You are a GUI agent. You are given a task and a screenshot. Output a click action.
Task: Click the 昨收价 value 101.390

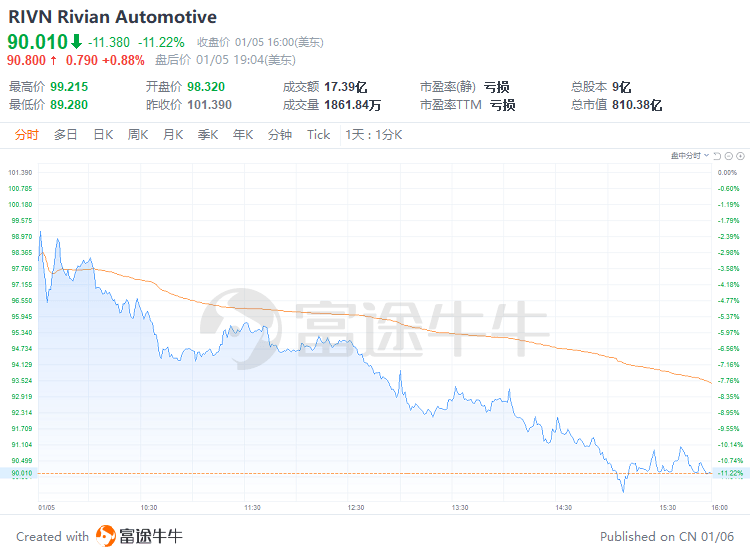pos(210,105)
